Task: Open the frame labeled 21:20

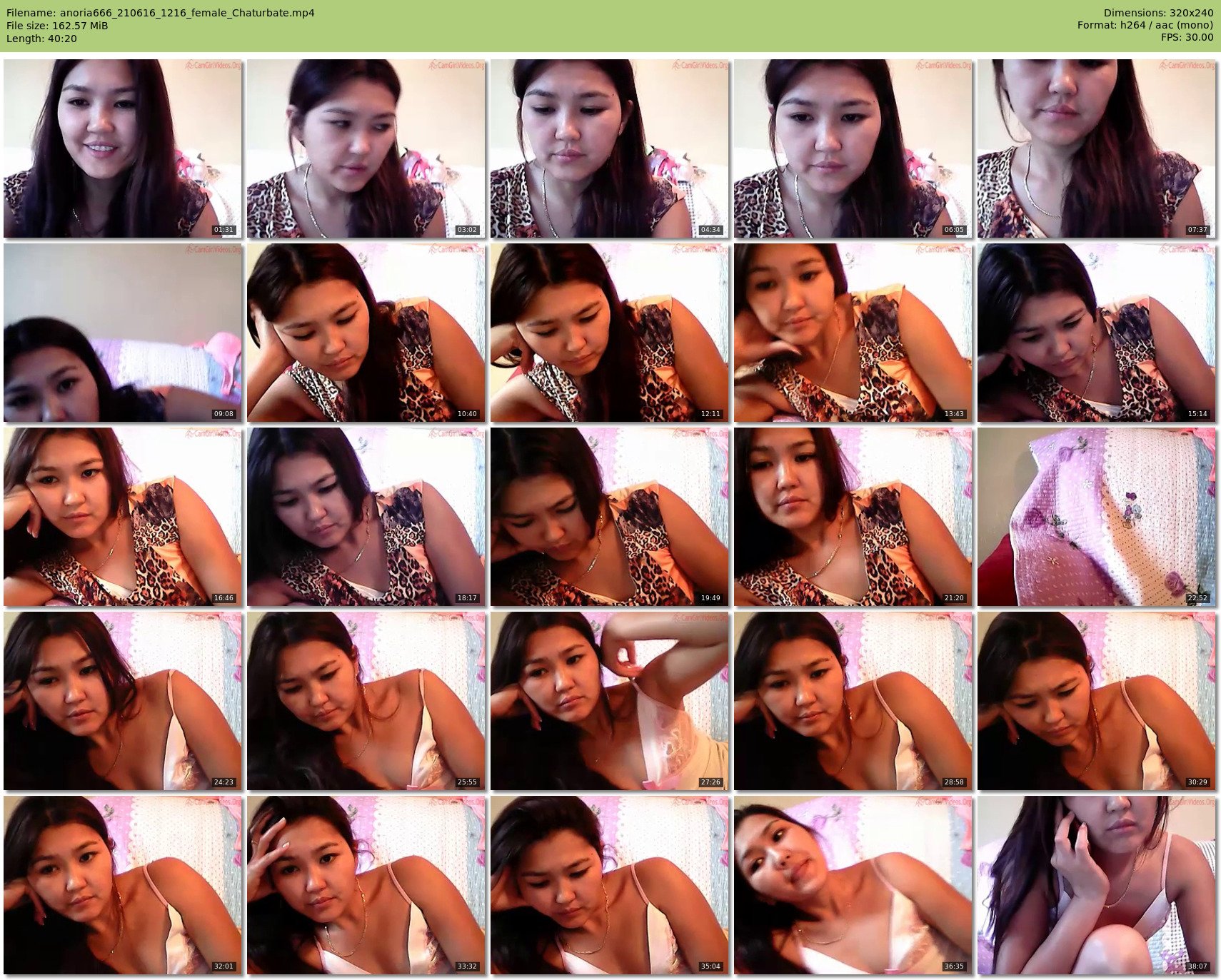Action: click(x=853, y=517)
